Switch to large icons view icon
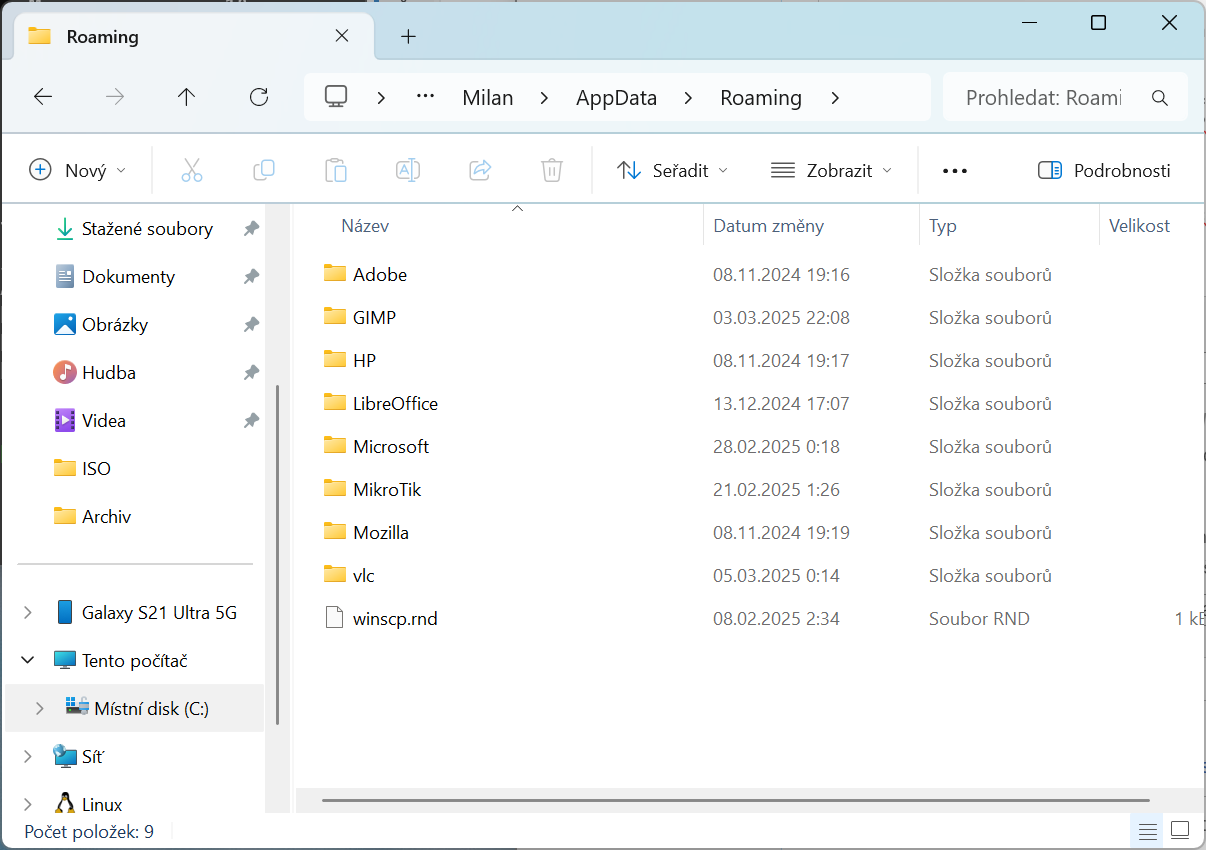The height and width of the screenshot is (850, 1206). pyautogui.click(x=1180, y=830)
